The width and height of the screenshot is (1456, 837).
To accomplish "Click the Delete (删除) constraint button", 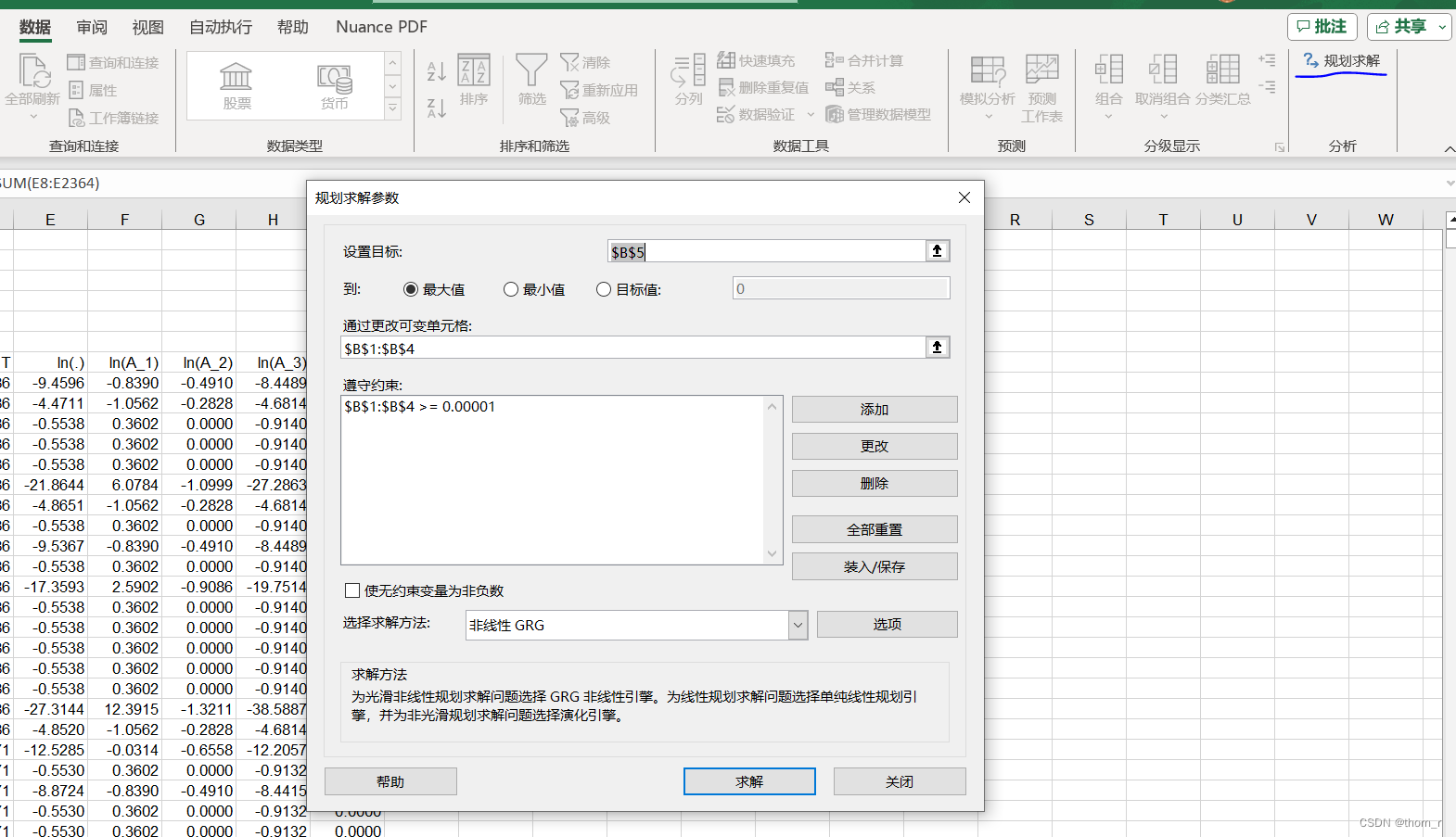I will [875, 484].
